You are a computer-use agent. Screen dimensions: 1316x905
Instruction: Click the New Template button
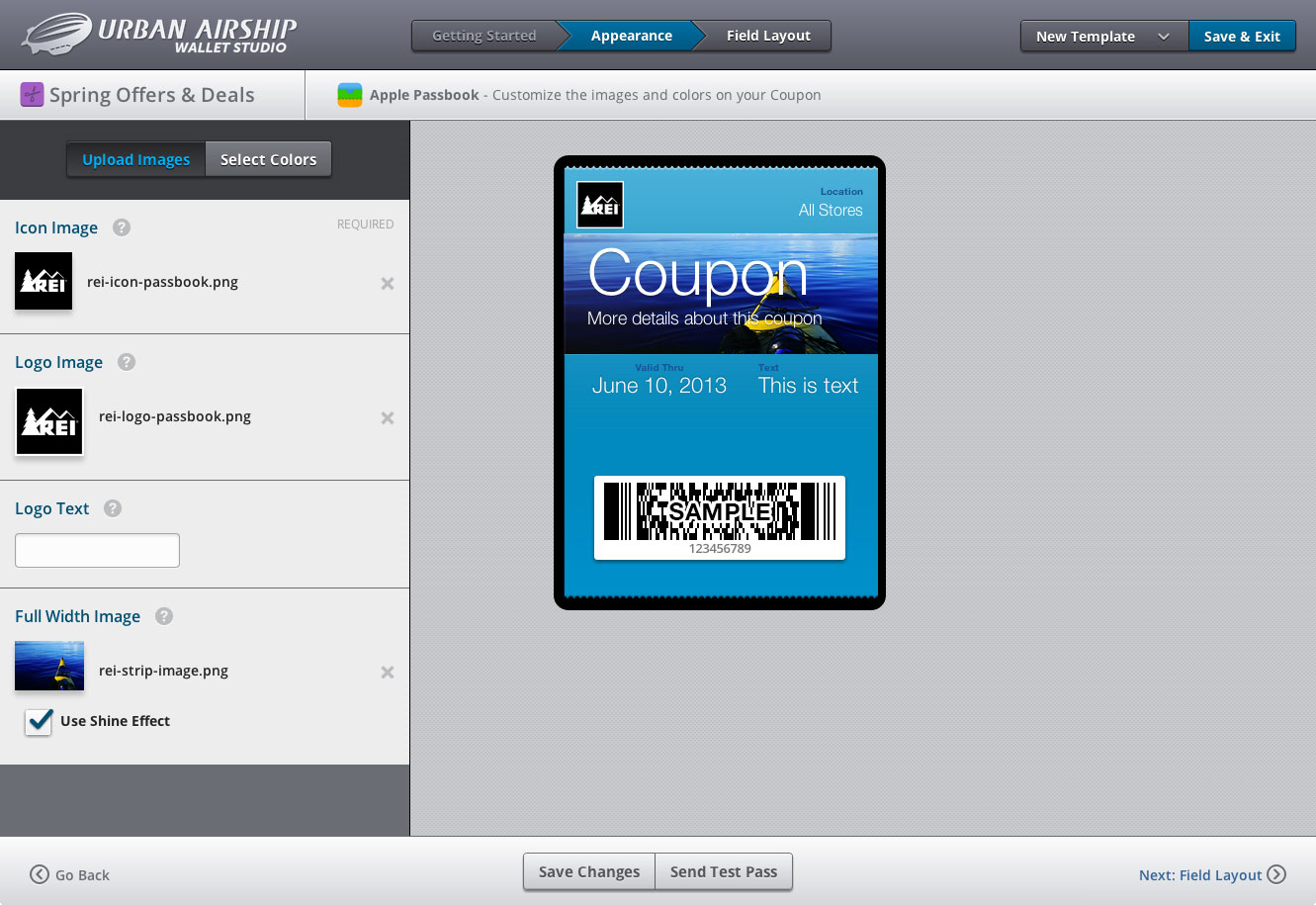tap(1104, 37)
